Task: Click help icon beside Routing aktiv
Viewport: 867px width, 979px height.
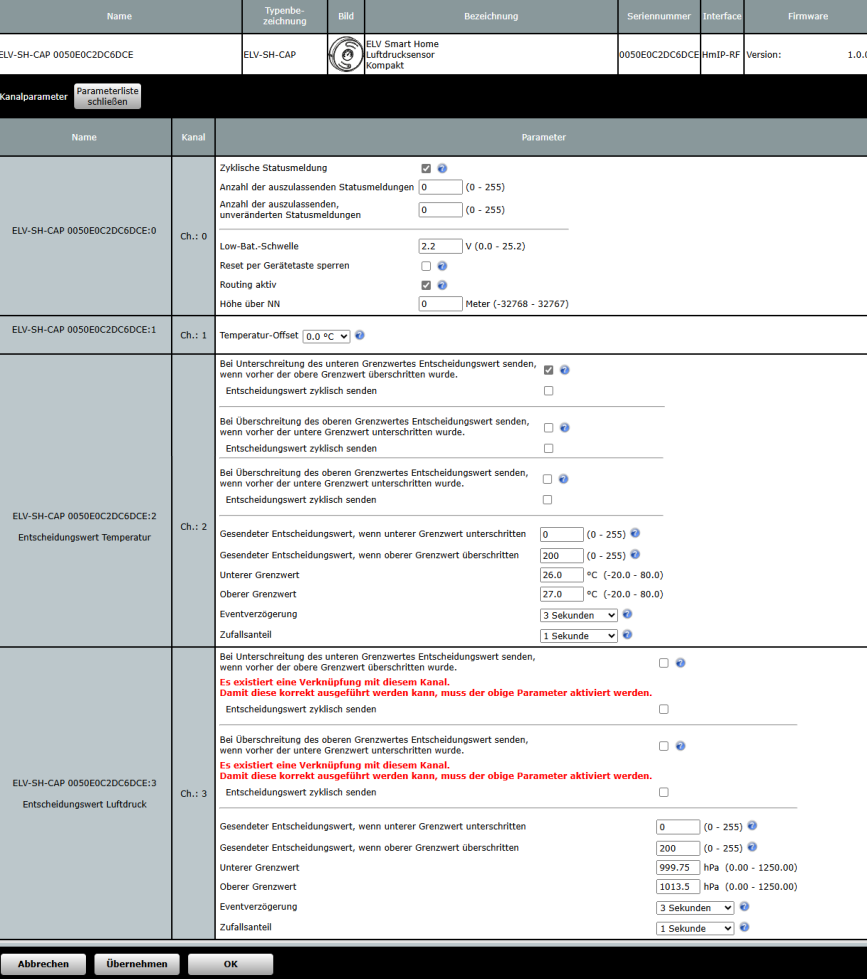Action: pyautogui.click(x=442, y=285)
